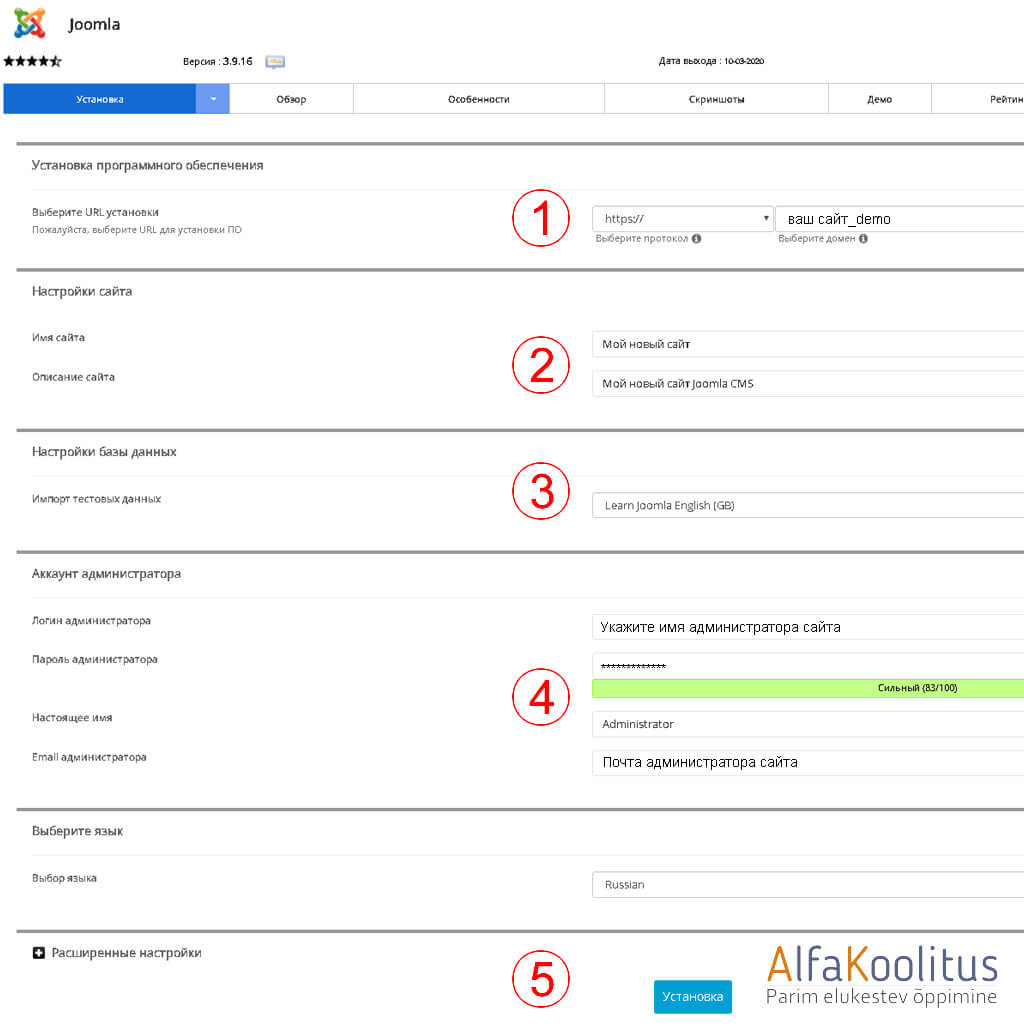Viewport: 1024px width, 1024px height.
Task: Switch to the Рейтинг tab
Action: (978, 99)
